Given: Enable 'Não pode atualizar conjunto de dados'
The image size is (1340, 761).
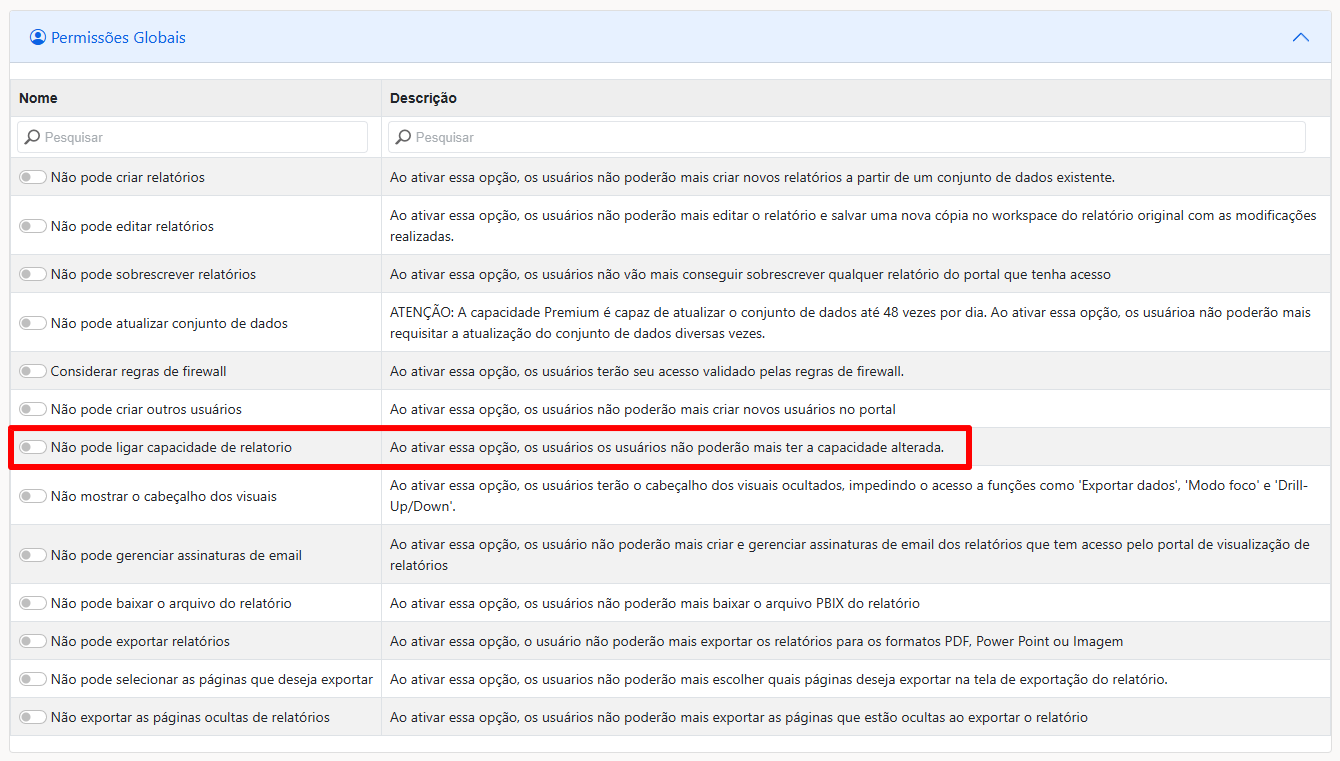Looking at the screenshot, I should tap(33, 323).
